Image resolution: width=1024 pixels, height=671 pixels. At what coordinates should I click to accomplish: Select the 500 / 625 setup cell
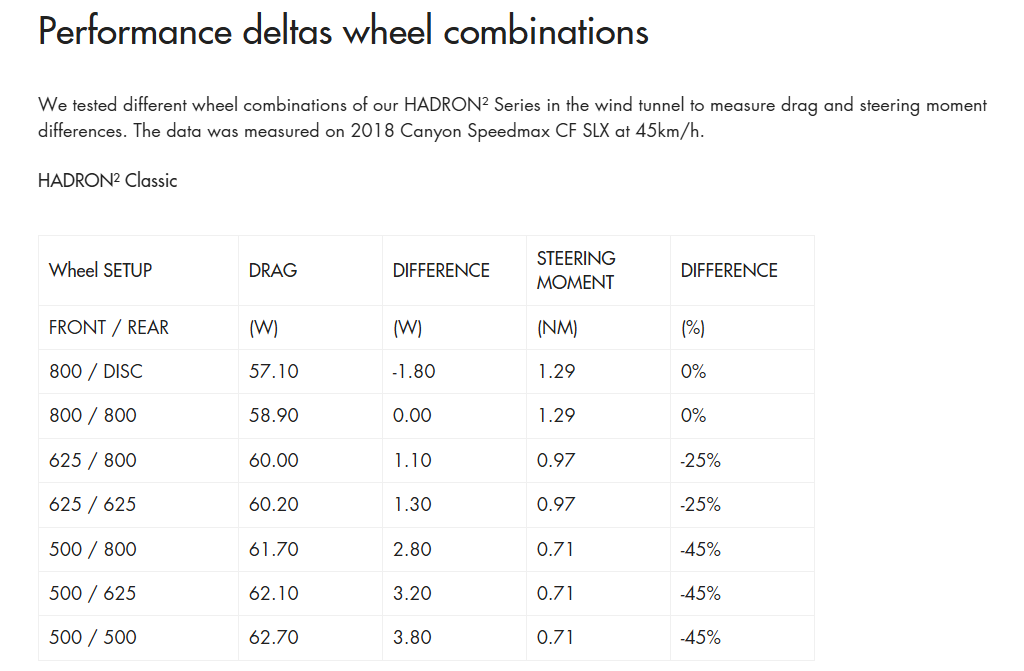(93, 593)
